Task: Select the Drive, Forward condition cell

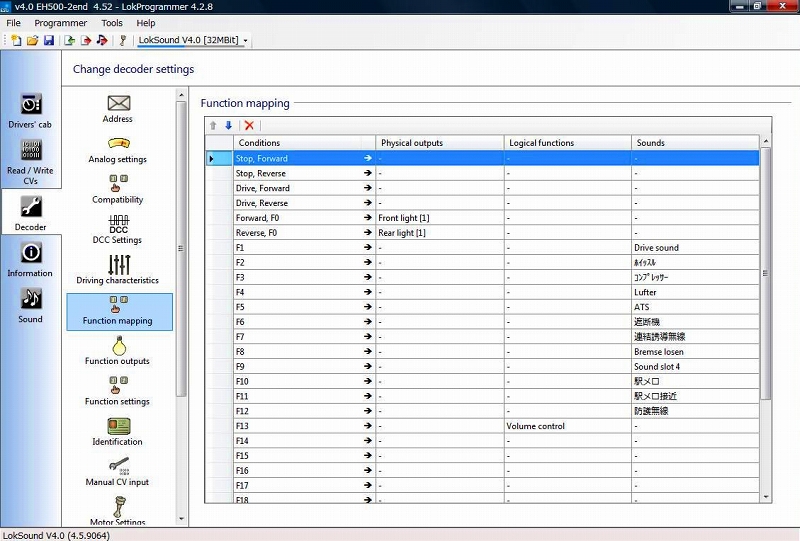Action: pos(305,188)
